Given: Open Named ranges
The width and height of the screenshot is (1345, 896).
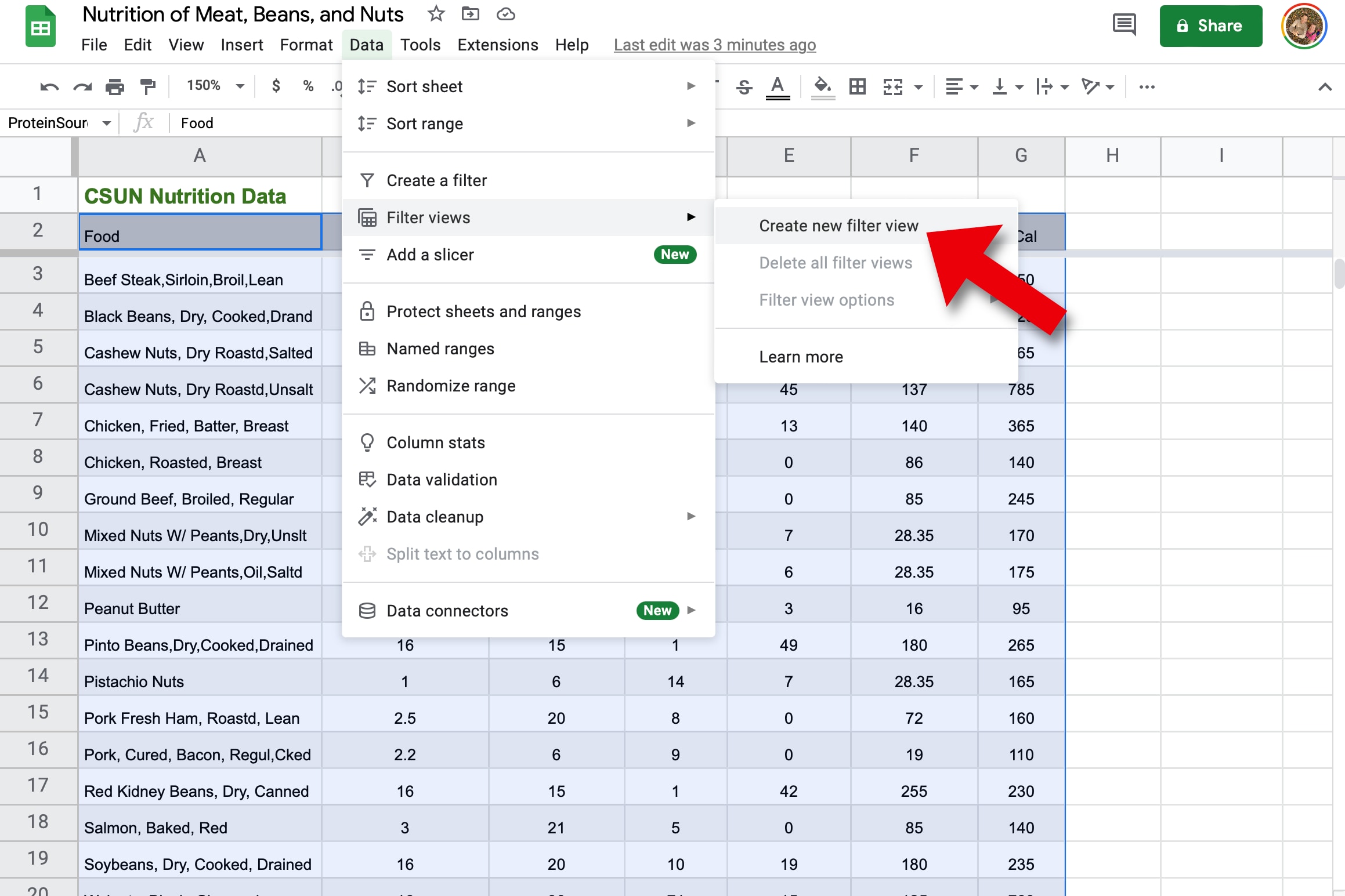Looking at the screenshot, I should 528,349.
